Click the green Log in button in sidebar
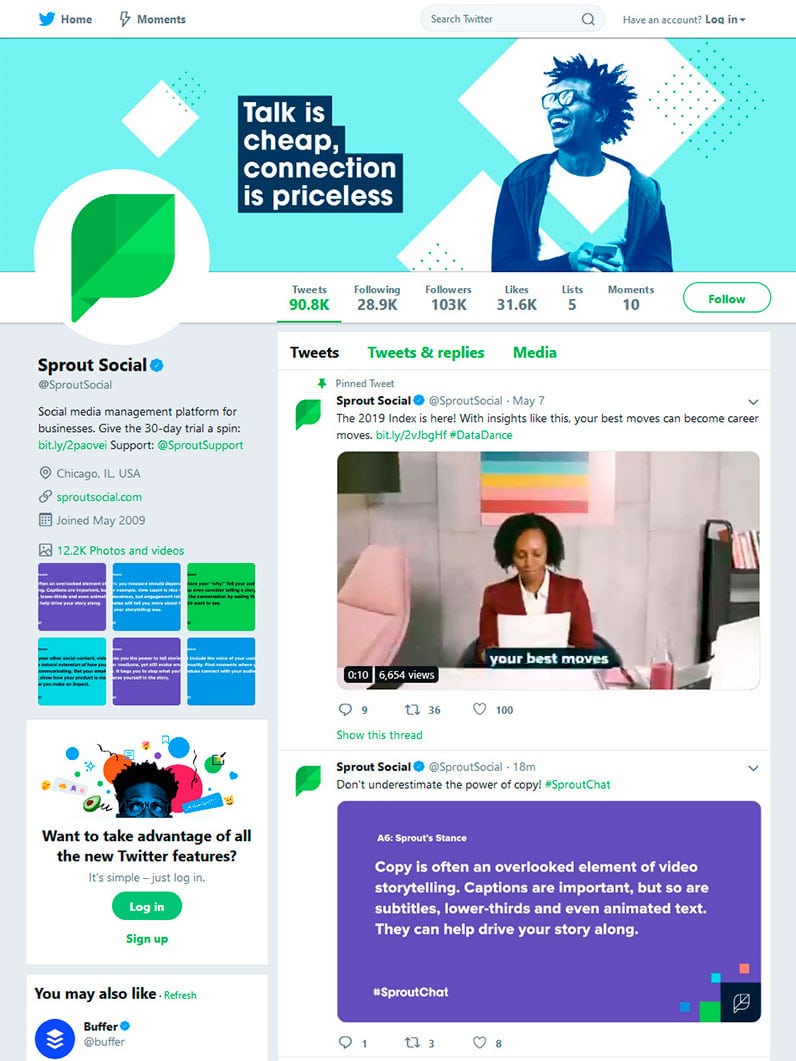 point(147,906)
